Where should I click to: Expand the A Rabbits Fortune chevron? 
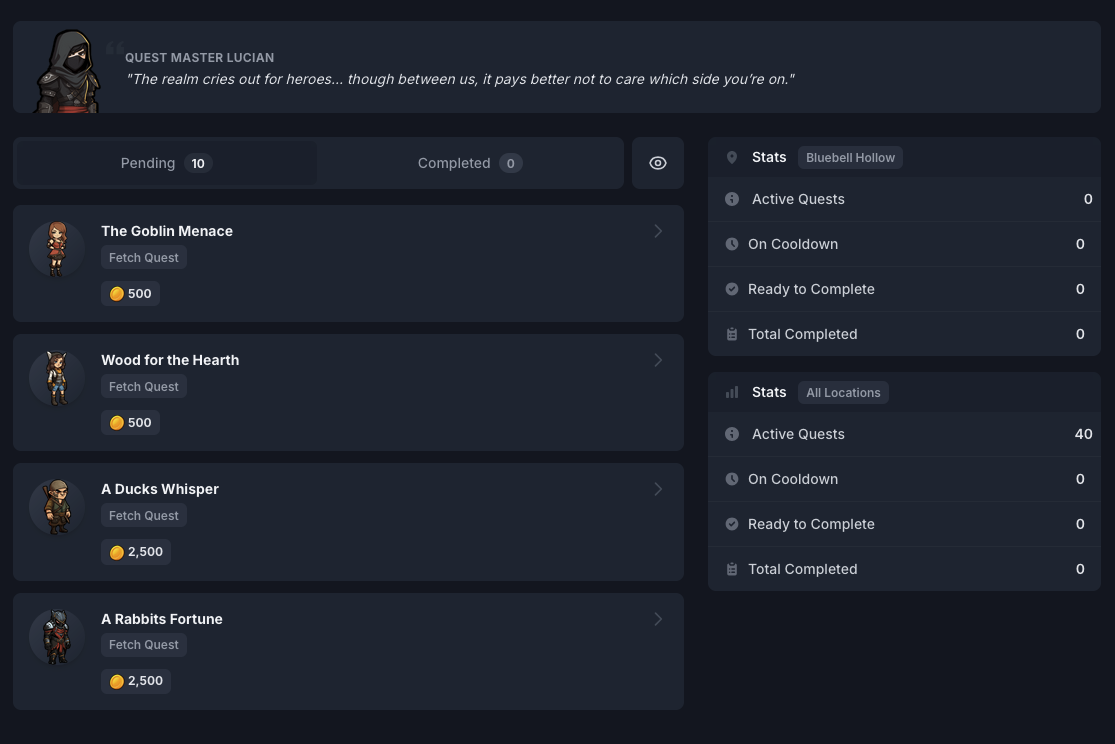click(x=658, y=619)
